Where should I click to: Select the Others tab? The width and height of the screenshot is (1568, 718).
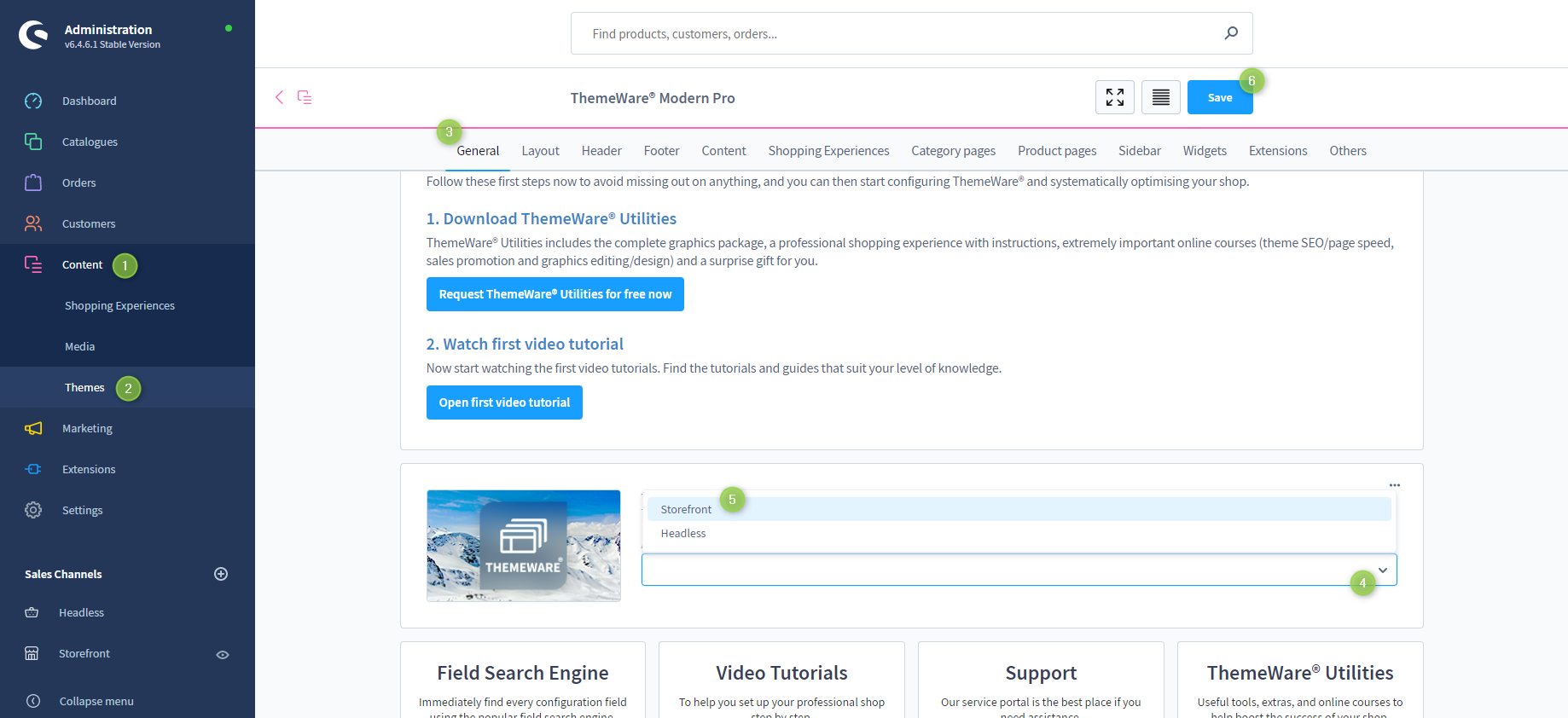point(1348,151)
